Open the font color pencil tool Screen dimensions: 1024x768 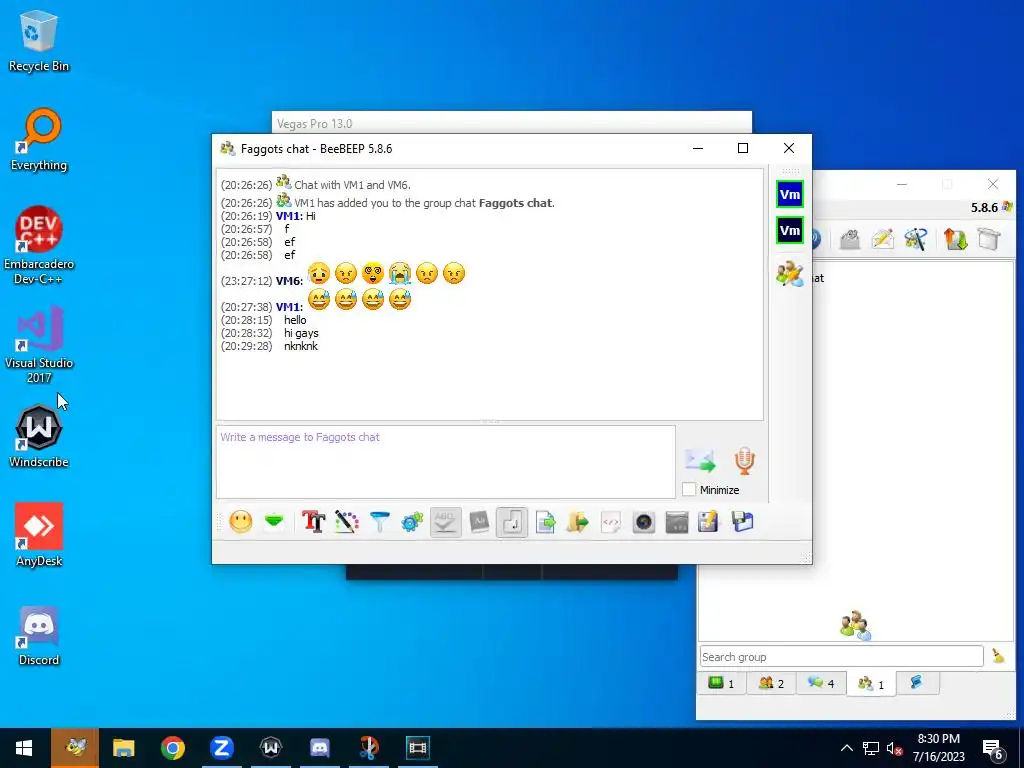click(x=347, y=522)
